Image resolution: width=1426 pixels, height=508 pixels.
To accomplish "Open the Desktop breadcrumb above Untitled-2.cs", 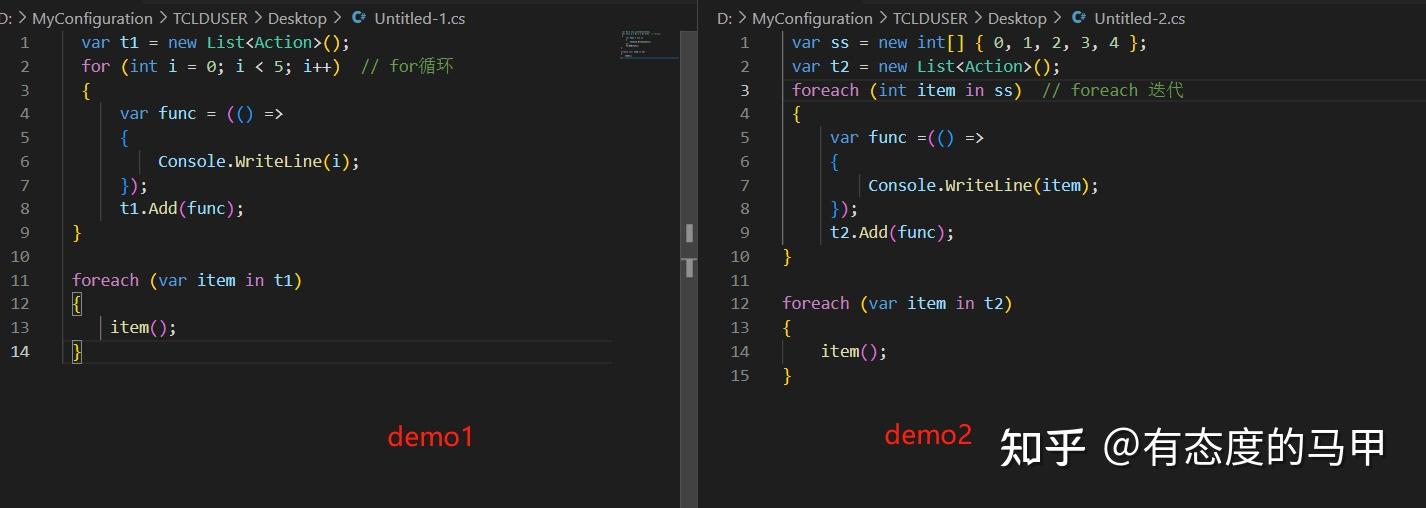I will pyautogui.click(x=1017, y=18).
